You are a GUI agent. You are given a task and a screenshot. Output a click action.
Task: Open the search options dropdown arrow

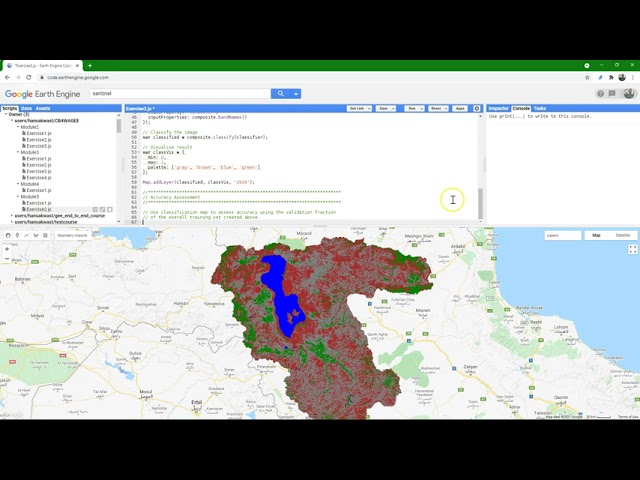point(296,93)
